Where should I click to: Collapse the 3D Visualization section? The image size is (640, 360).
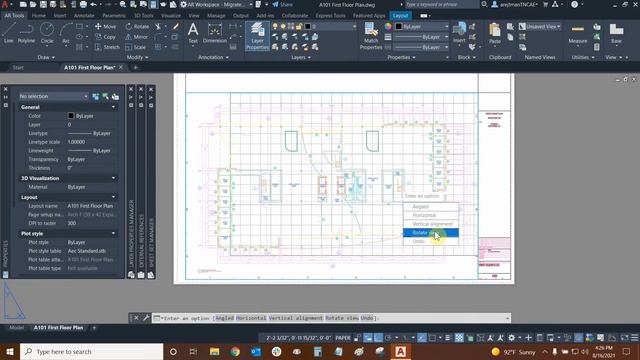click(x=113, y=178)
